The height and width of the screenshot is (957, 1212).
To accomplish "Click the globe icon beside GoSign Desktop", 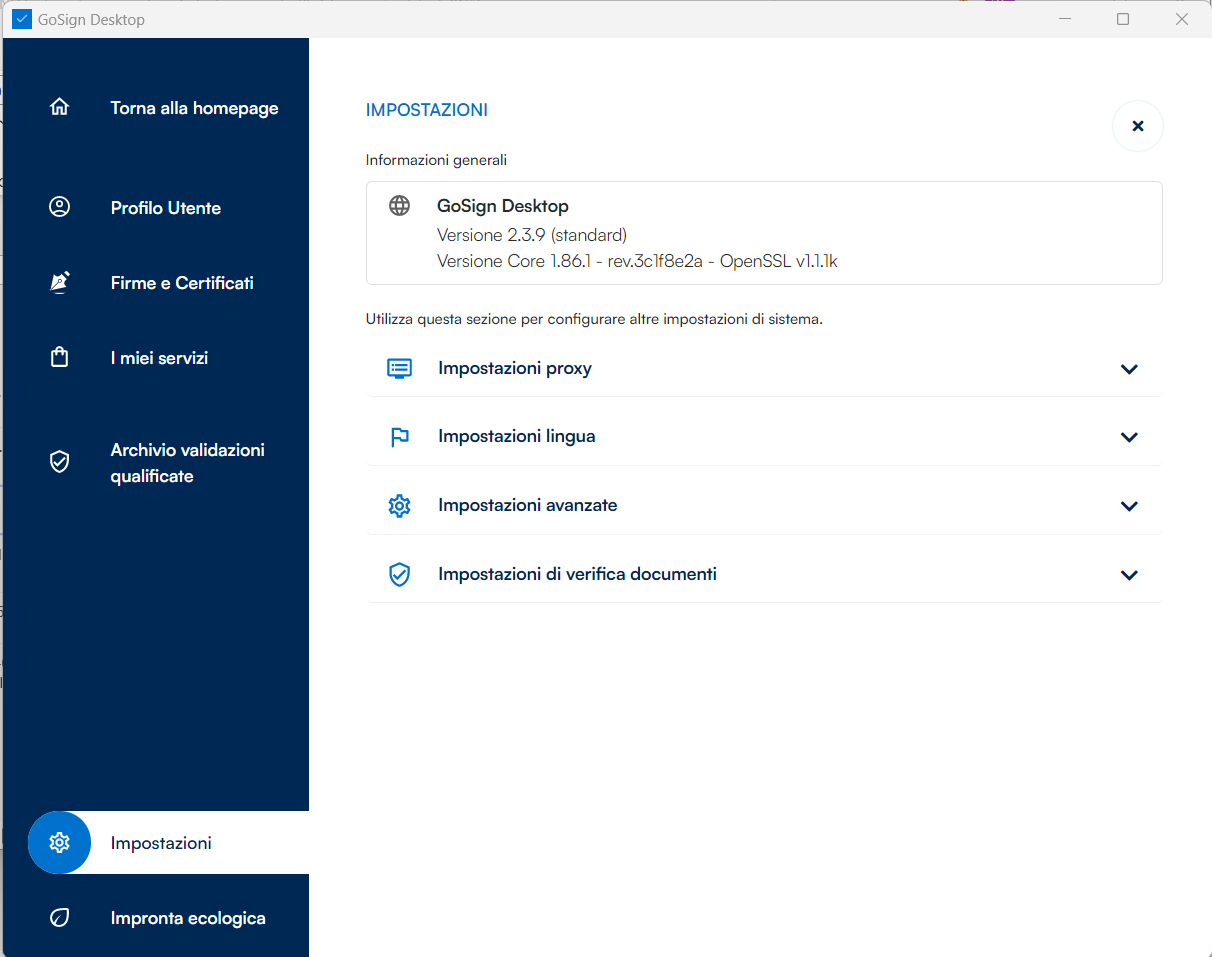I will point(399,206).
